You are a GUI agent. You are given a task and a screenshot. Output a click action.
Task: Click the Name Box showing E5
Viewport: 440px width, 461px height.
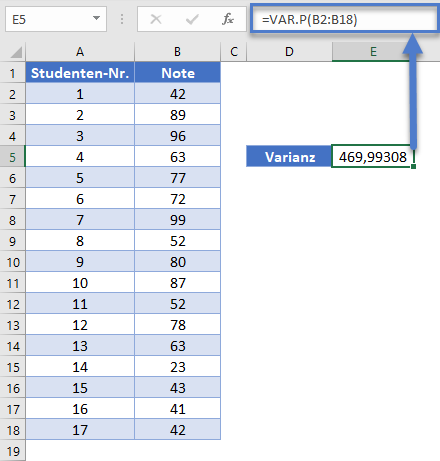coord(56,19)
